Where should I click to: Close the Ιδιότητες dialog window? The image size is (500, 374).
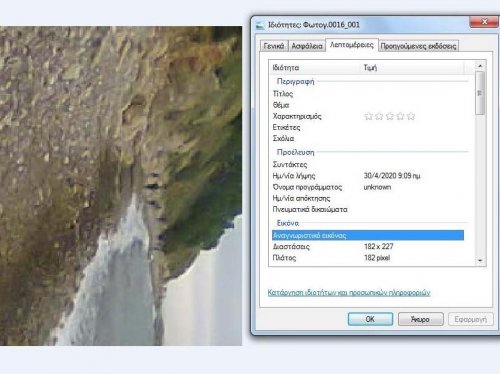[485, 22]
